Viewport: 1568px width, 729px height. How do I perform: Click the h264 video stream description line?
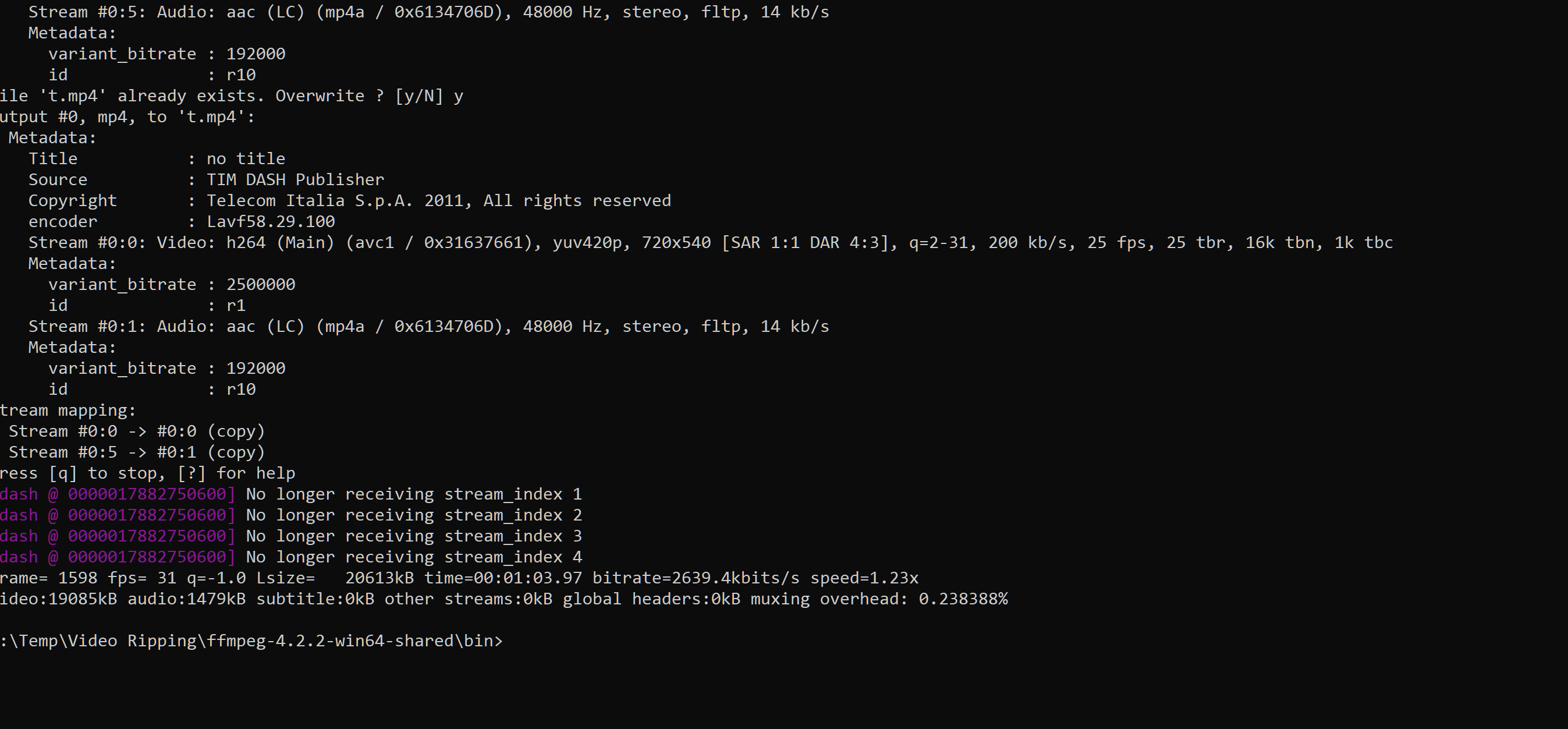coord(709,243)
